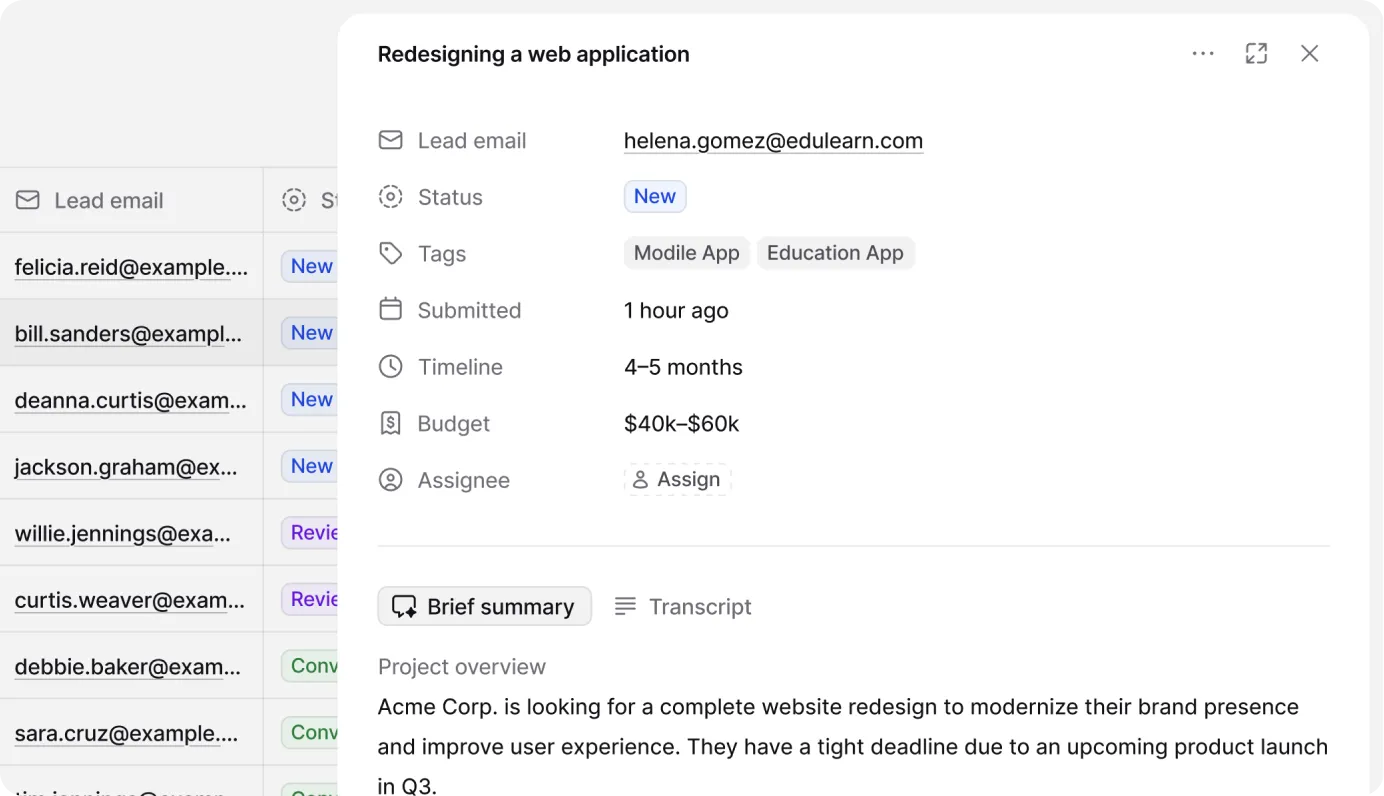
Task: Switch to the Transcript tab
Action: (x=683, y=606)
